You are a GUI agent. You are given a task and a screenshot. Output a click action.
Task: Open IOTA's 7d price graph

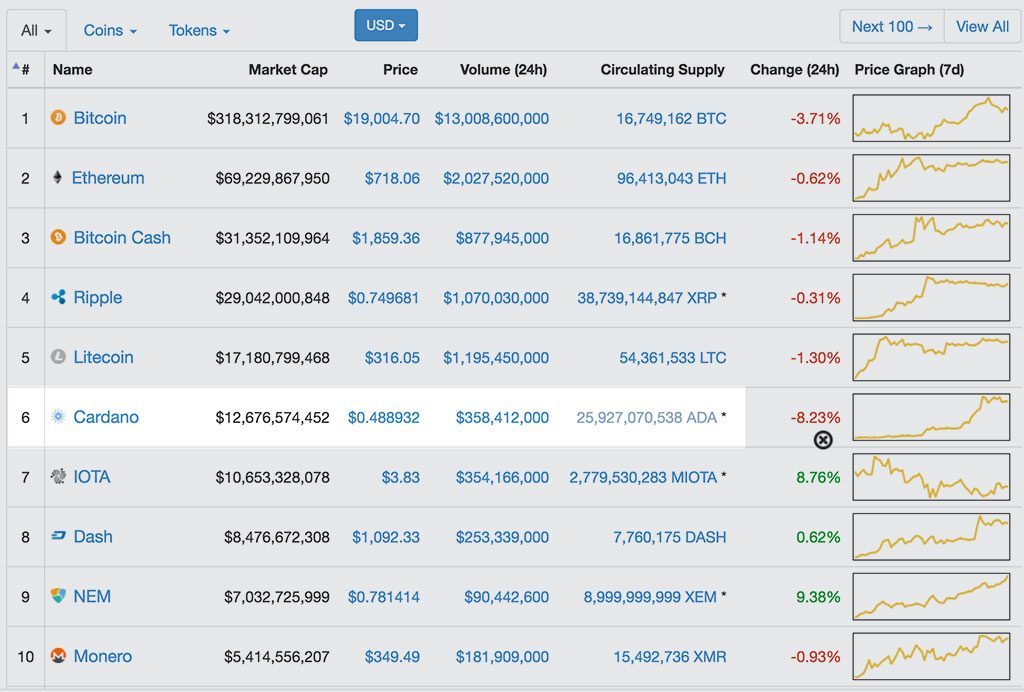coord(931,477)
